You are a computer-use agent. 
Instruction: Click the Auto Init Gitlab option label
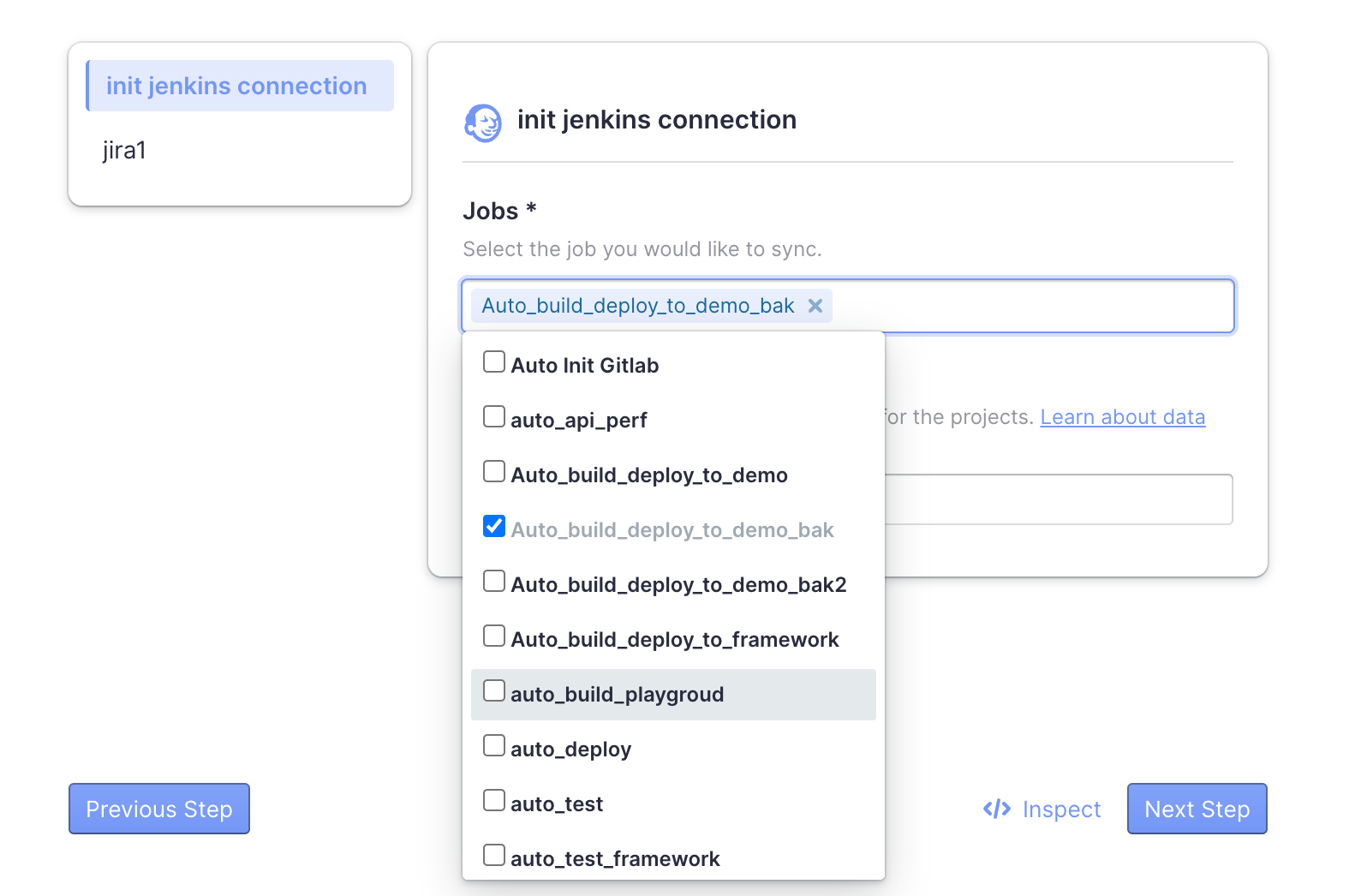[x=585, y=366]
